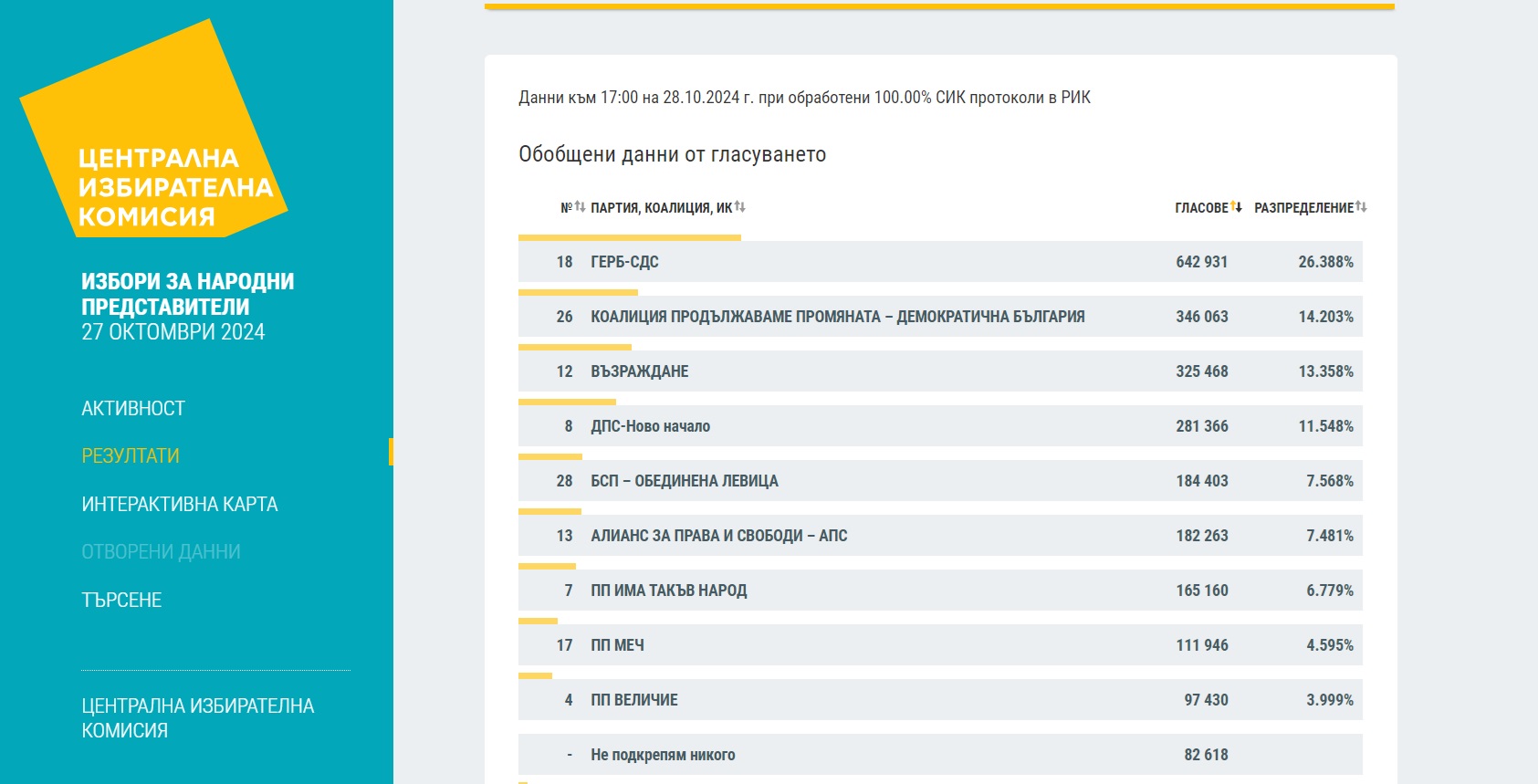Select the ГЕРБ-СДС party row

pyautogui.click(x=940, y=262)
